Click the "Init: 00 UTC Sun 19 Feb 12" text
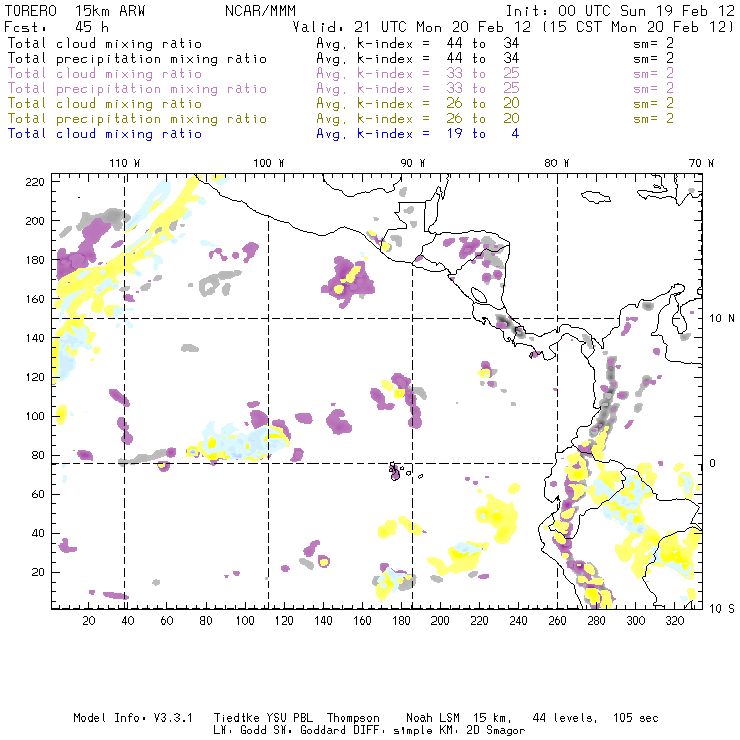Viewport: 740px width, 740px height. (620, 10)
